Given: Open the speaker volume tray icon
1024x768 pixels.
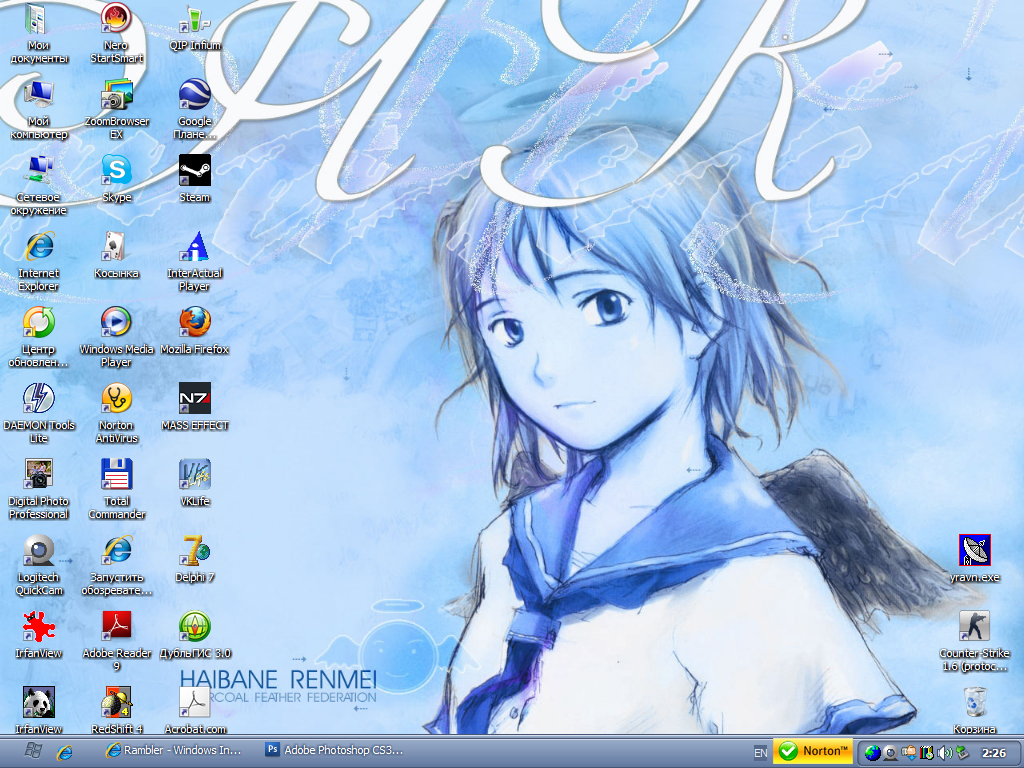Looking at the screenshot, I should [x=944, y=753].
